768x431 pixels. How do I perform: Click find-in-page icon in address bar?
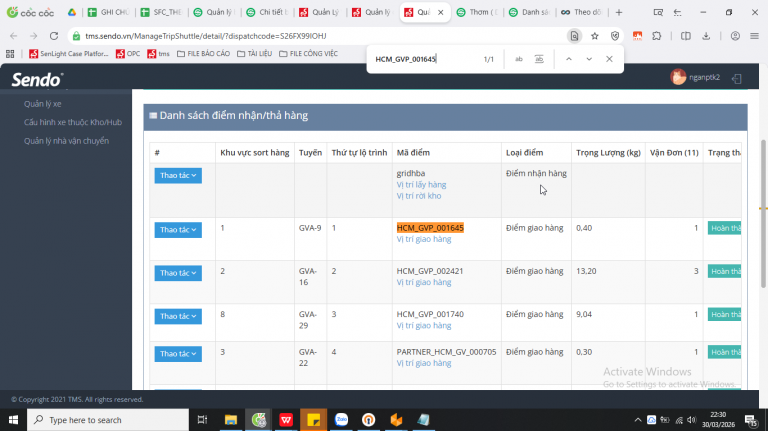(574, 36)
